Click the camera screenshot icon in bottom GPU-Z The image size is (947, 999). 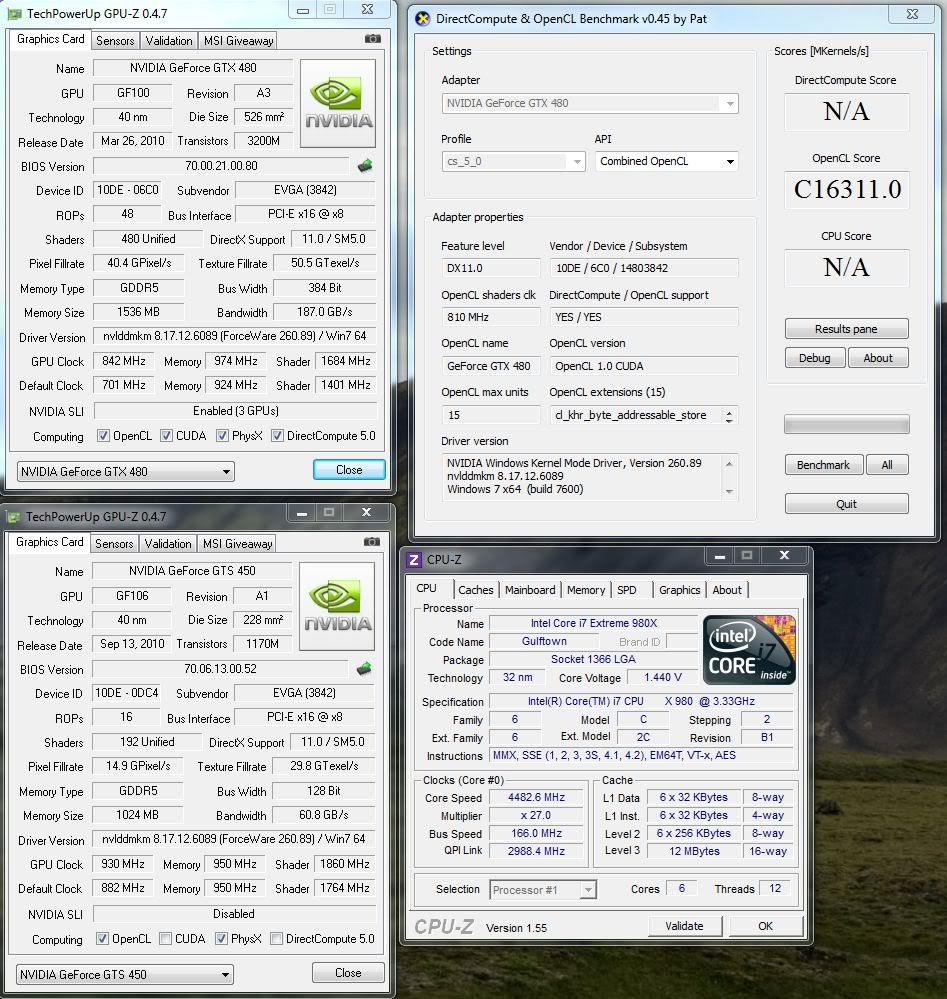point(372,542)
